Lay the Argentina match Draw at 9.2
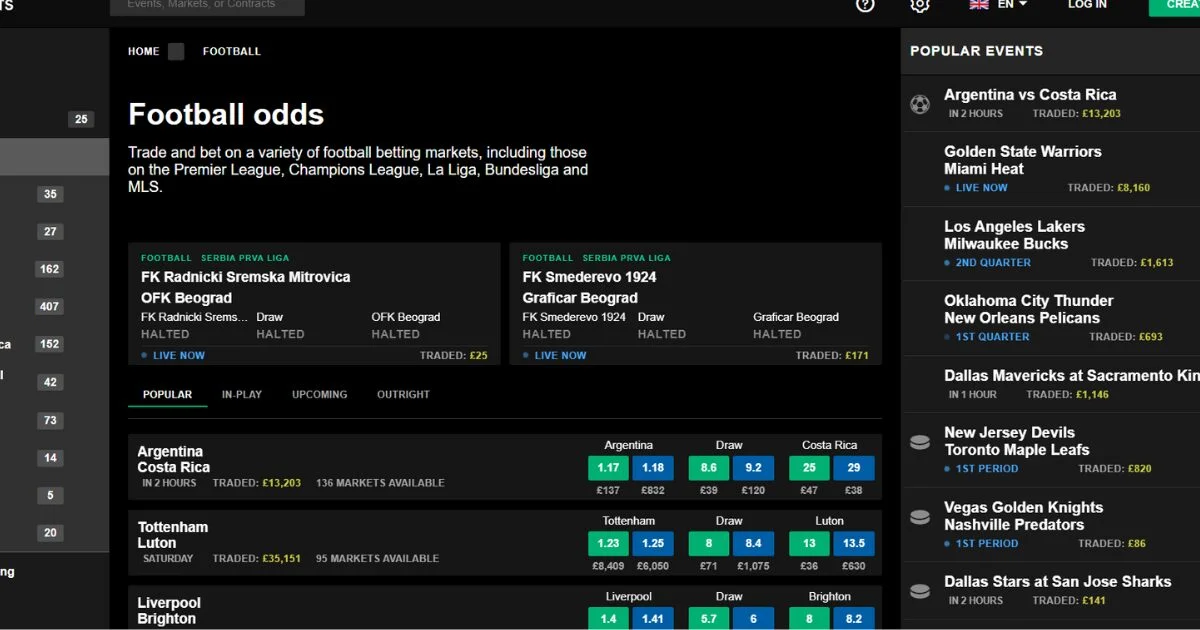Viewport: 1200px width, 630px height. 753,468
